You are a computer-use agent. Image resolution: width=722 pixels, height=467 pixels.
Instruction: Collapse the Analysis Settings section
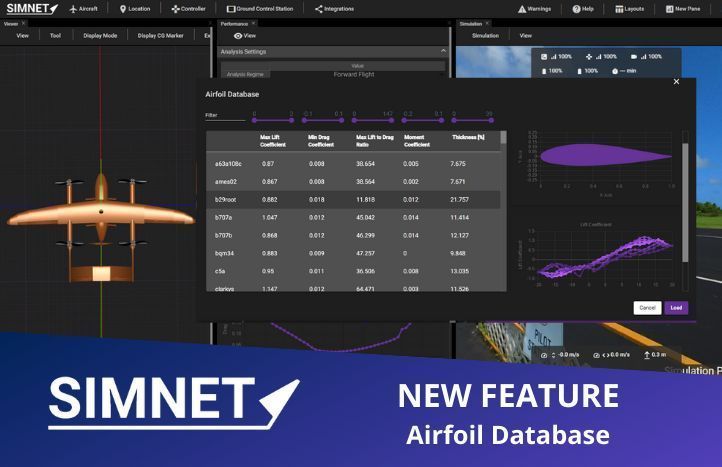pyautogui.click(x=443, y=51)
